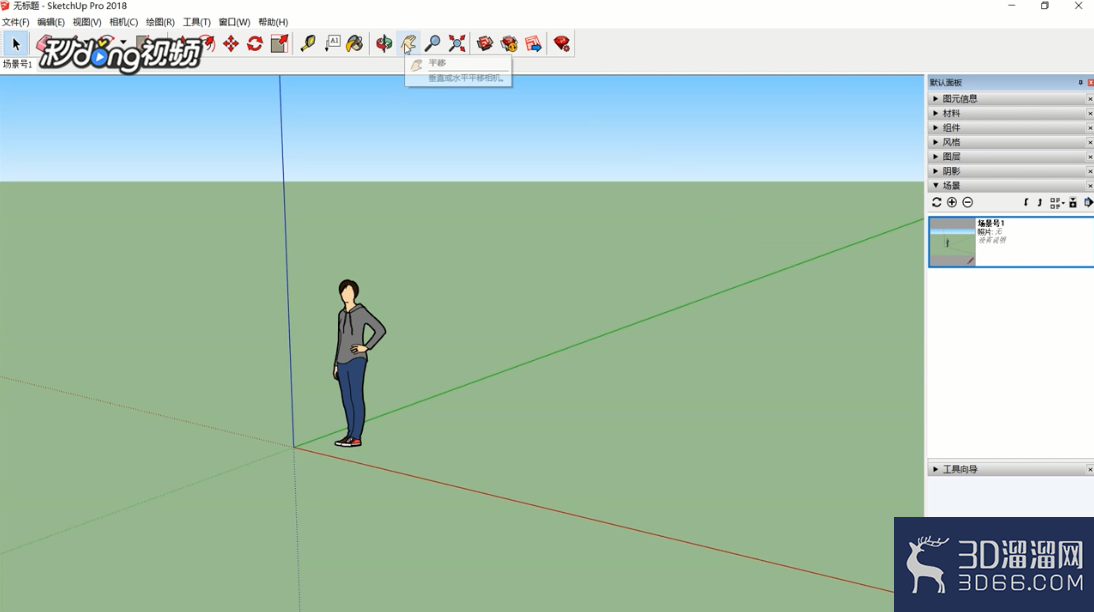Viewport: 1094px width, 612px height.
Task: Pin the 默认面板 tray
Action: click(x=1080, y=82)
